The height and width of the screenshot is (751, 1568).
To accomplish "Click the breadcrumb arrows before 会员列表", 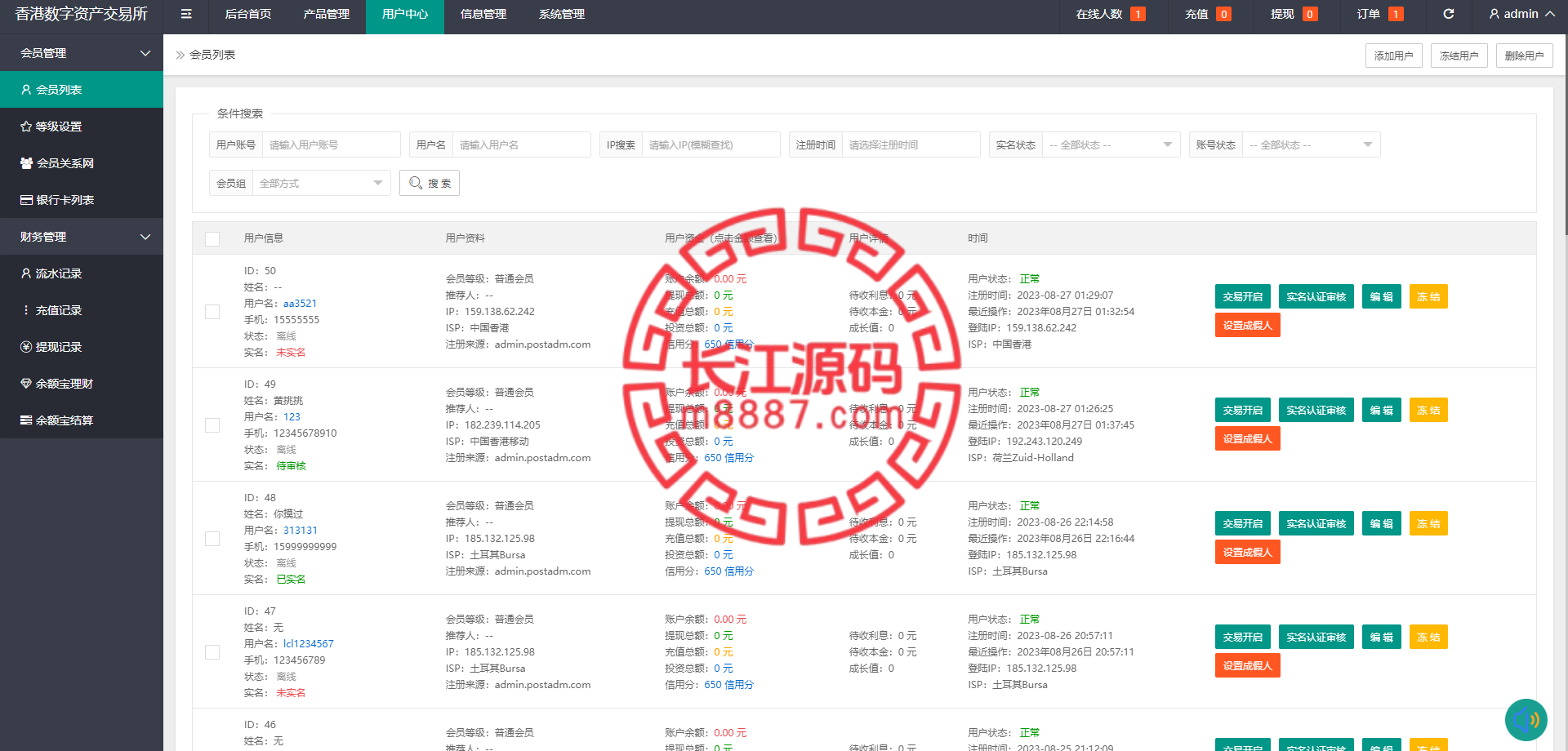I will pyautogui.click(x=180, y=55).
